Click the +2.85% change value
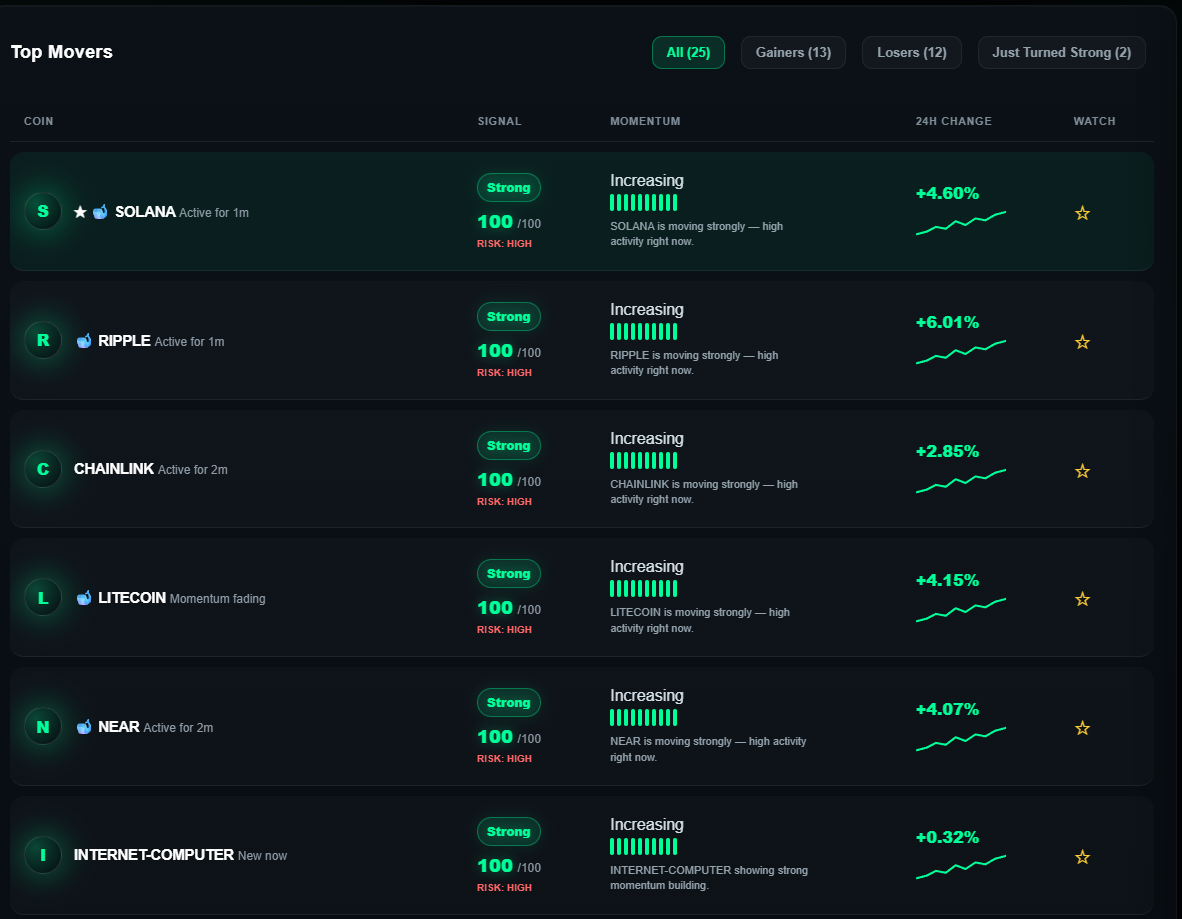 click(948, 451)
